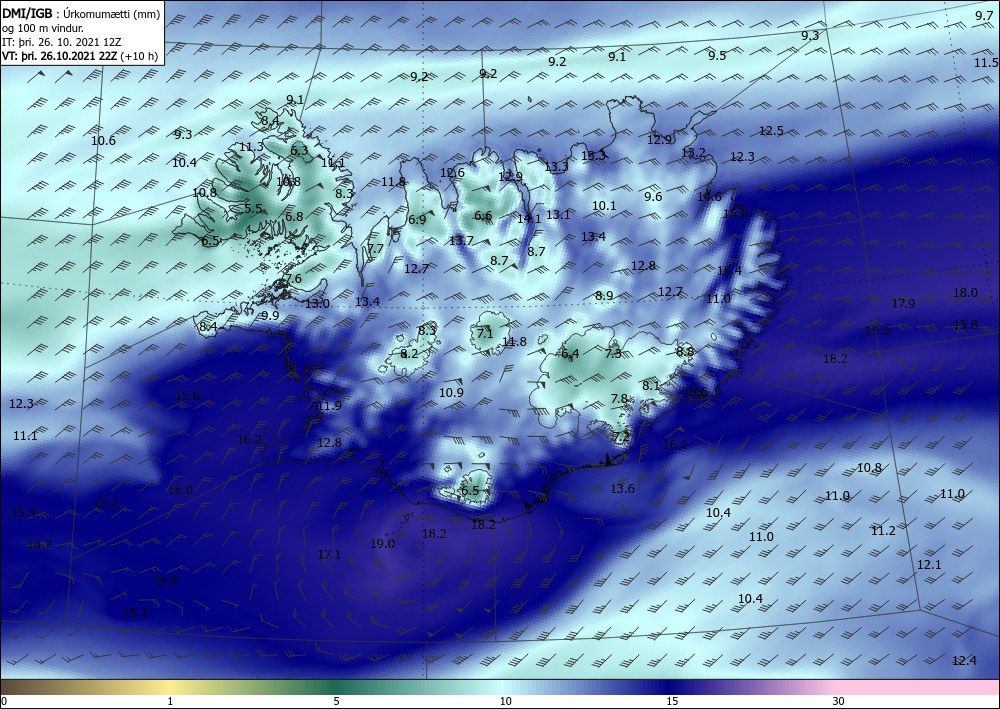Click the 10.9 value in south-central Iceland

(451, 393)
